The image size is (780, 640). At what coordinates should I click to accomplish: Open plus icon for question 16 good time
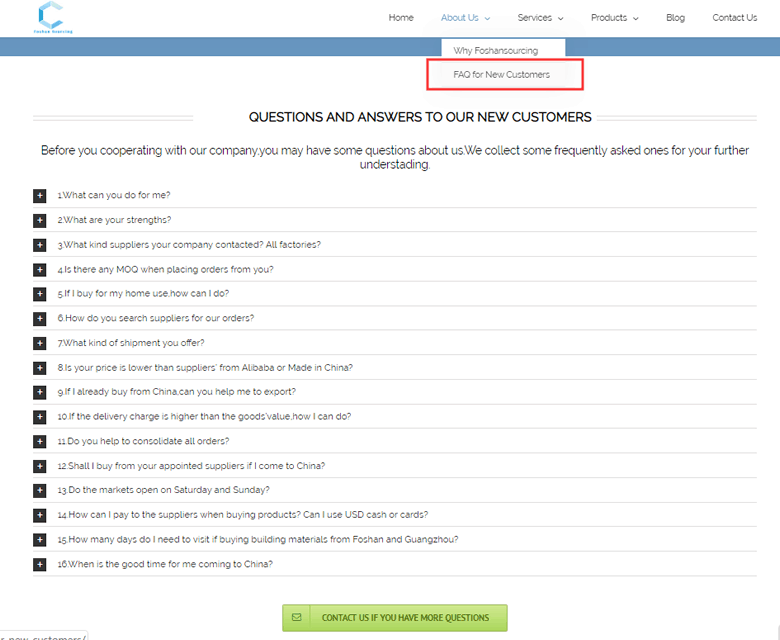[x=40, y=564]
